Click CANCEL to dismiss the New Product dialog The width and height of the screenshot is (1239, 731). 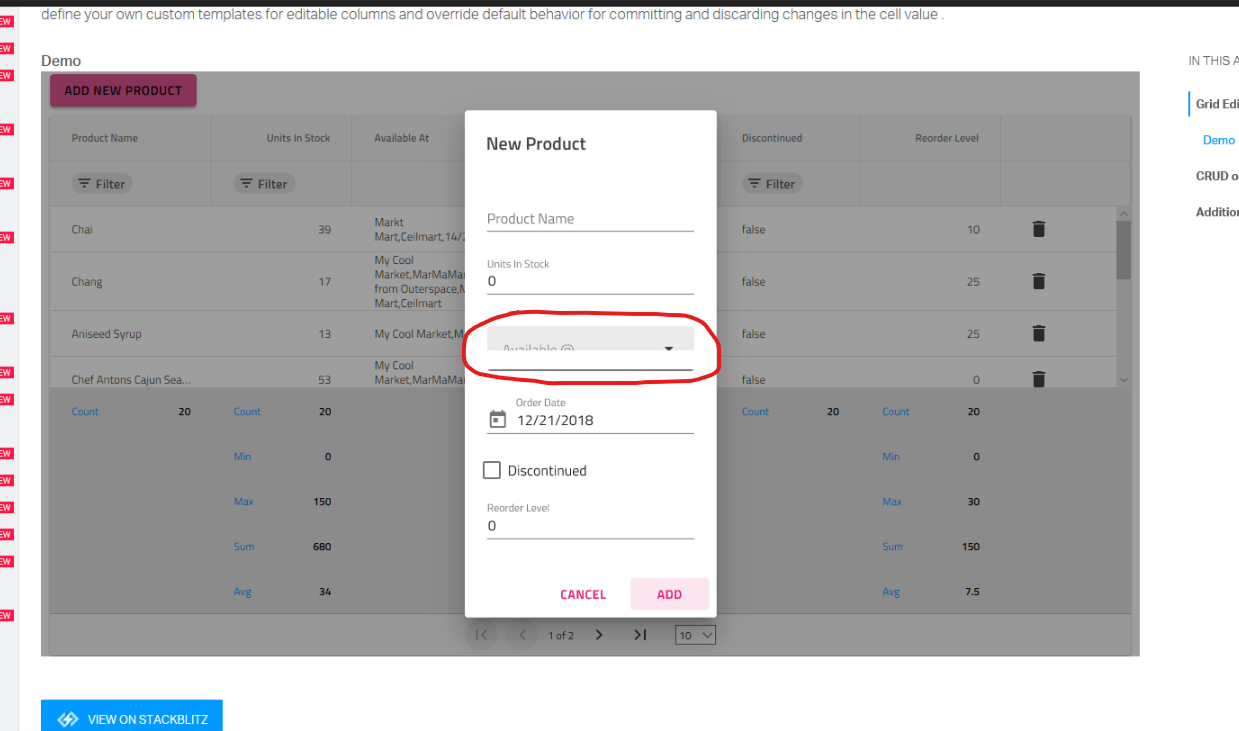pos(583,593)
